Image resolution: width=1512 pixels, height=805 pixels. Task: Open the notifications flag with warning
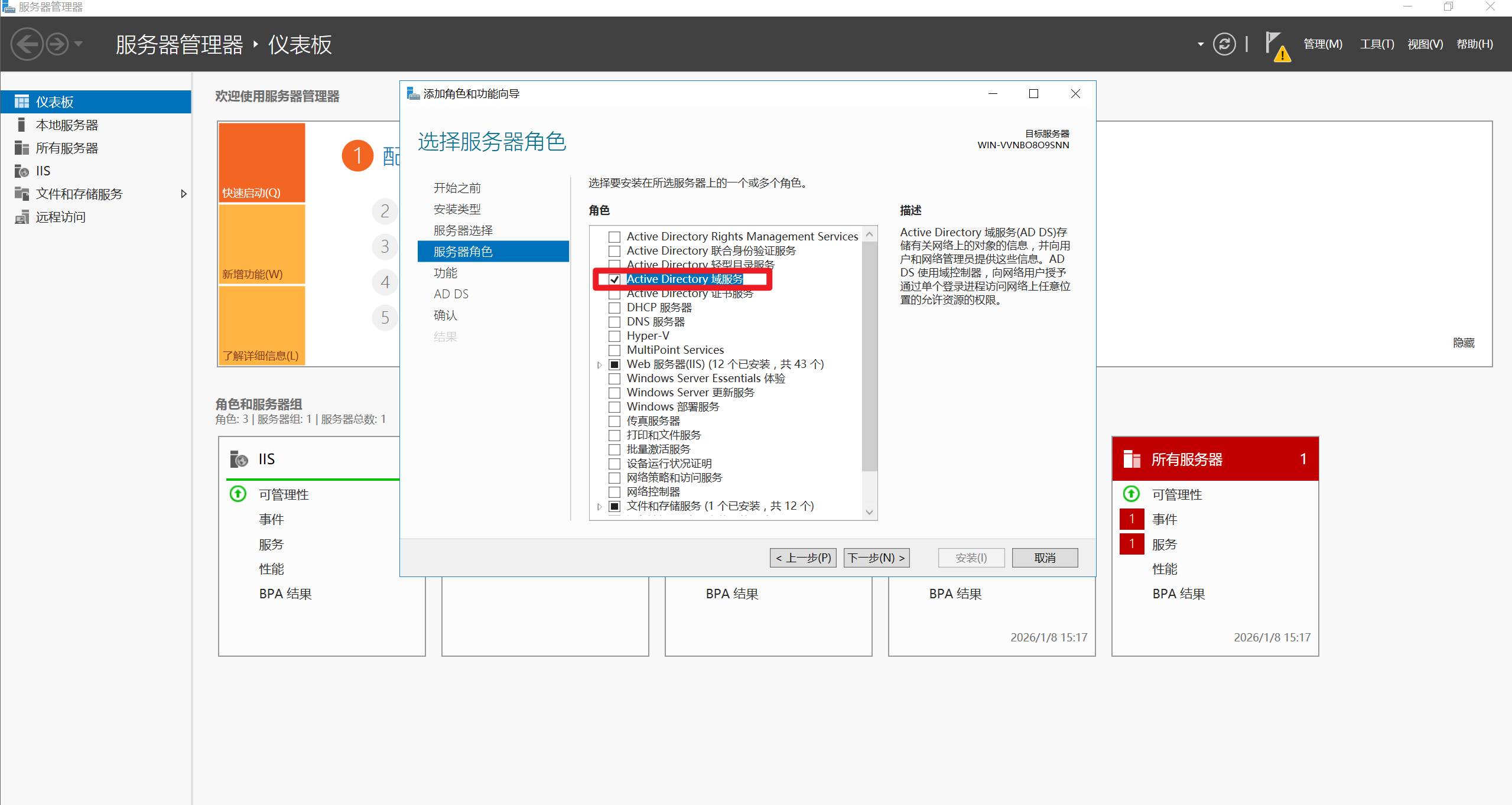(1276, 45)
